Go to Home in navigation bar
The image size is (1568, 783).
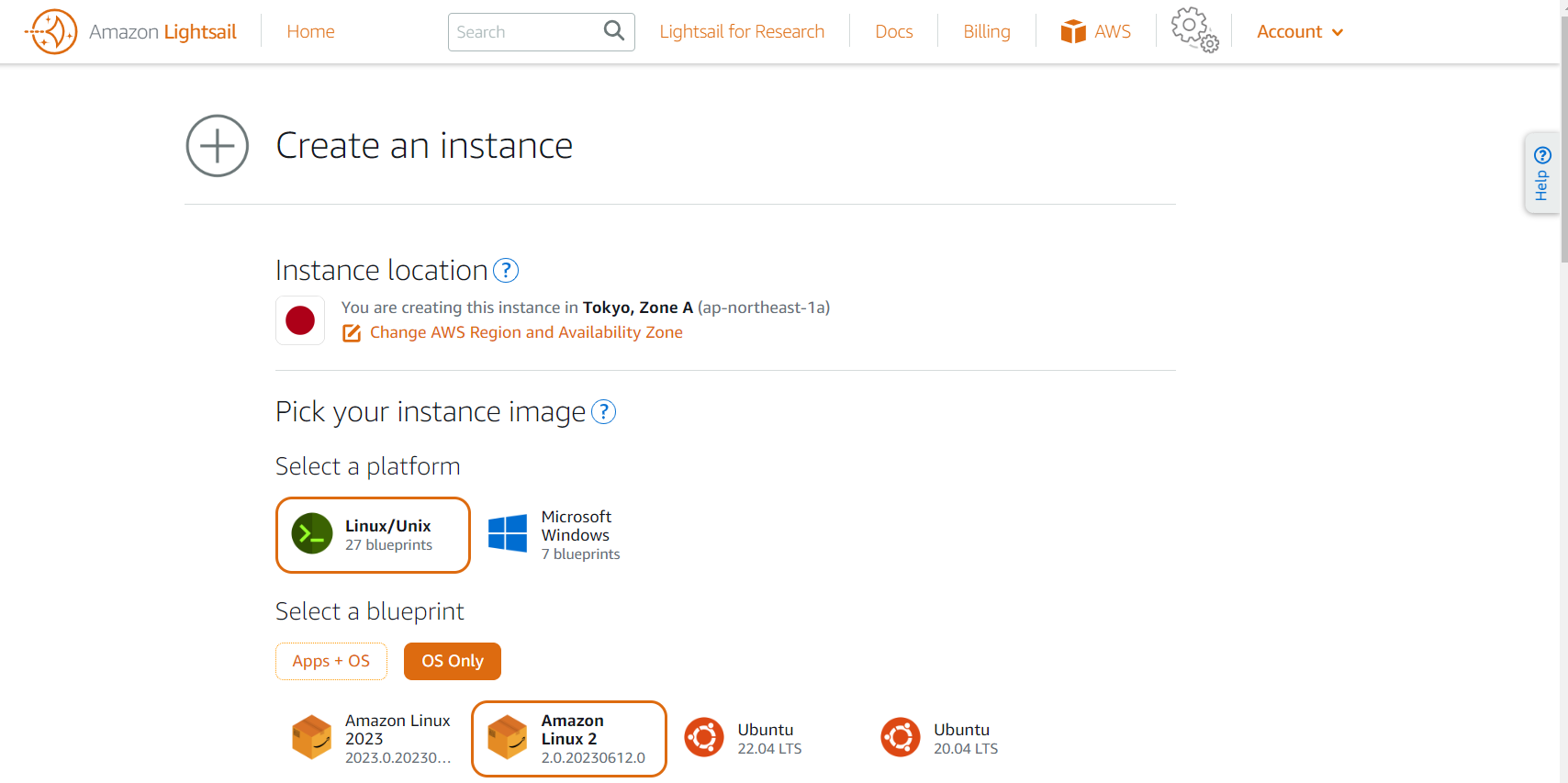310,32
